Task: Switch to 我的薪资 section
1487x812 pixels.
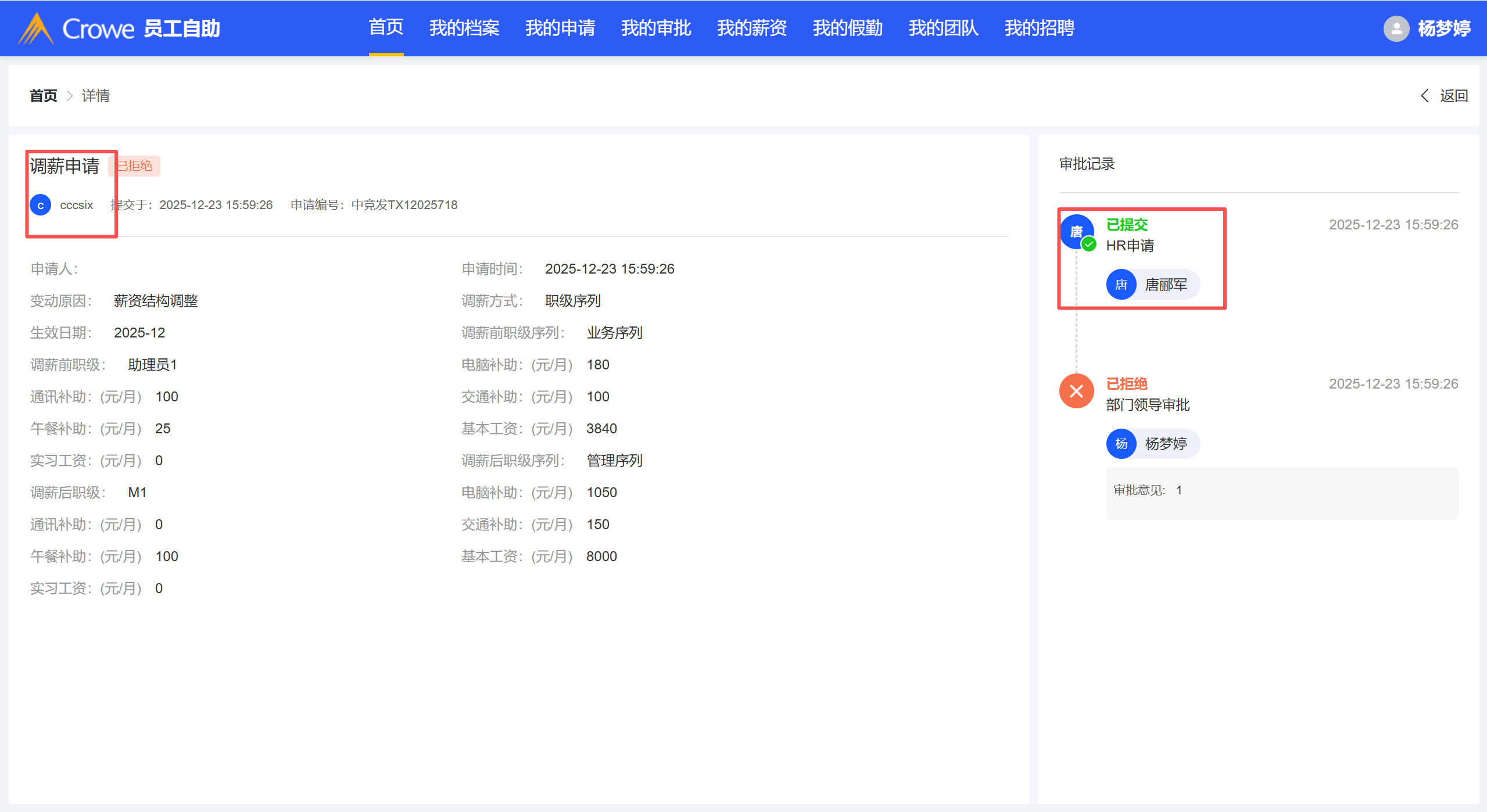Action: coord(752,28)
